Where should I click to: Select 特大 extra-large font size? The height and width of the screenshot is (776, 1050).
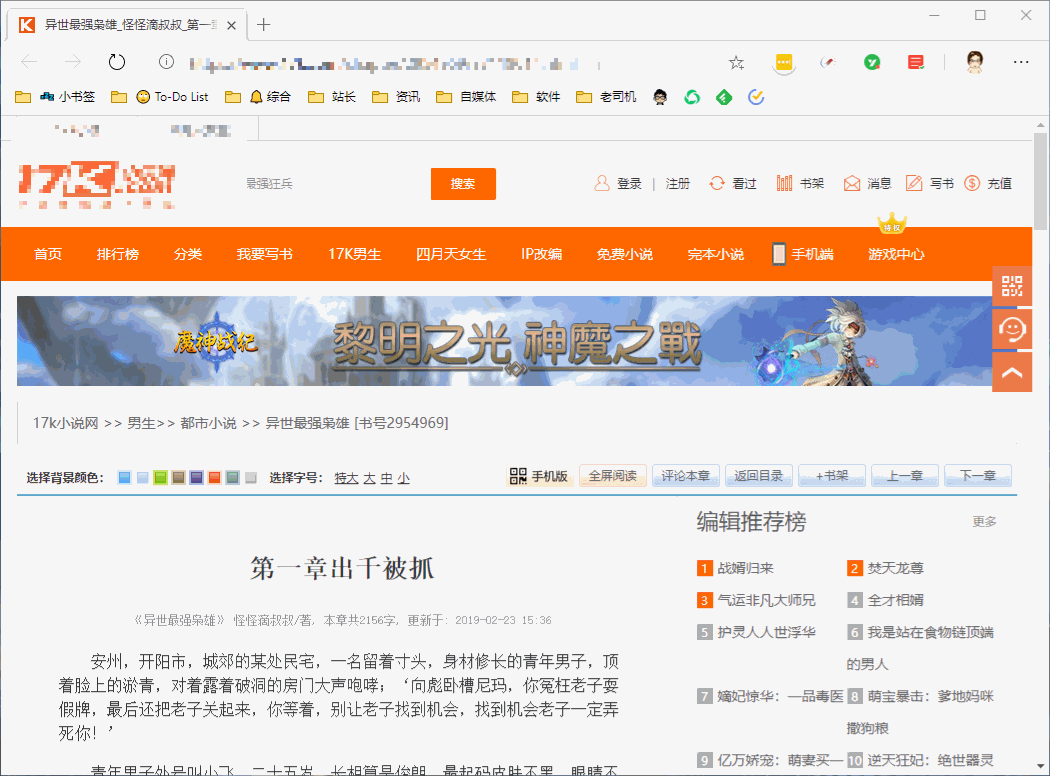click(x=346, y=478)
